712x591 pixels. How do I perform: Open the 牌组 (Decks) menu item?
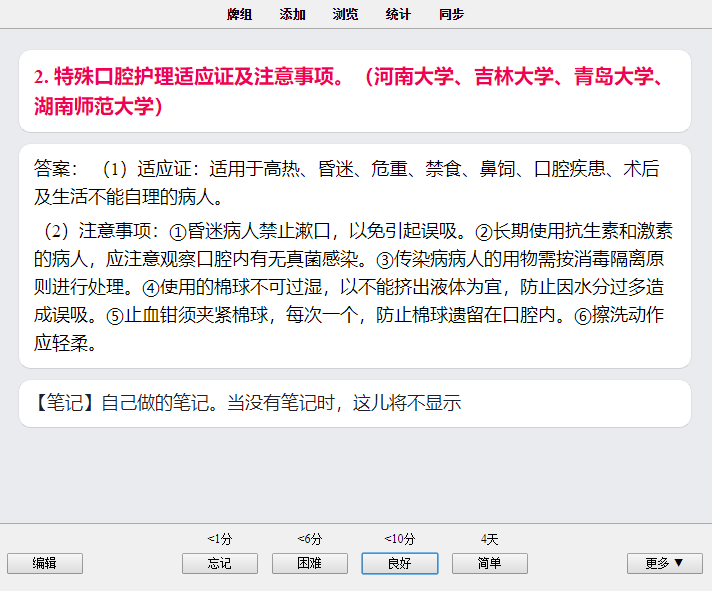(x=239, y=14)
